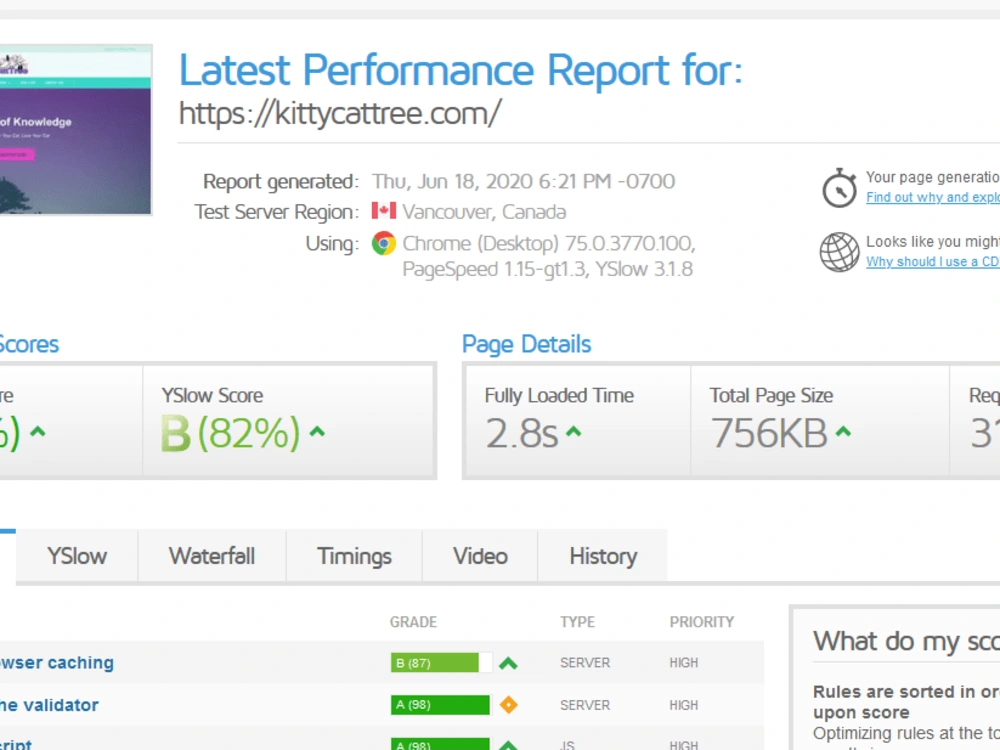
Task: Open the kittycattree site thumbnail preview
Action: pyautogui.click(x=76, y=129)
